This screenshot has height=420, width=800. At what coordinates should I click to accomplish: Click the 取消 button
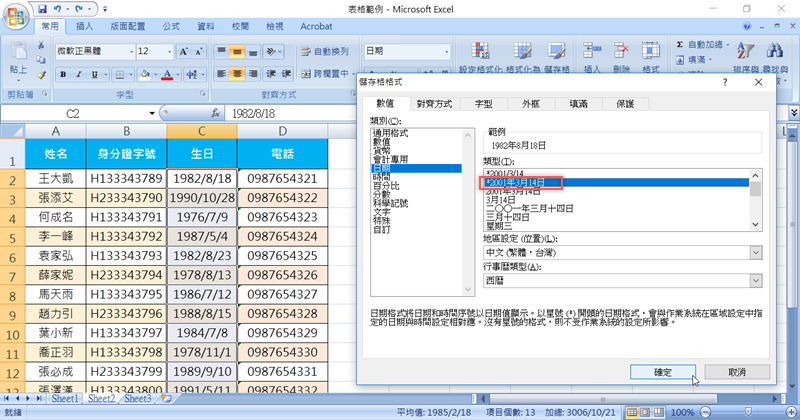[x=736, y=371]
